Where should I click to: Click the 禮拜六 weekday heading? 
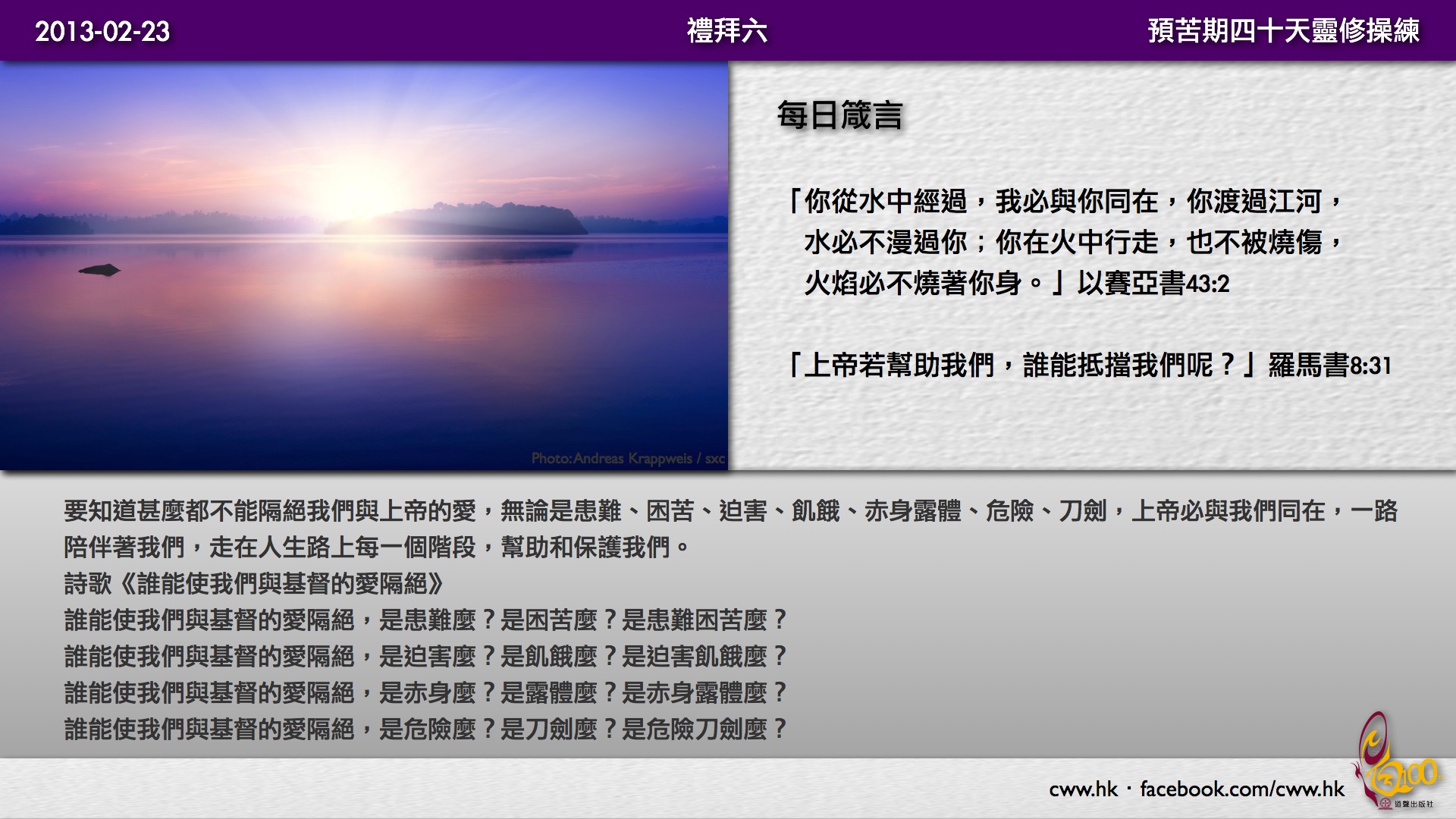tap(726, 31)
